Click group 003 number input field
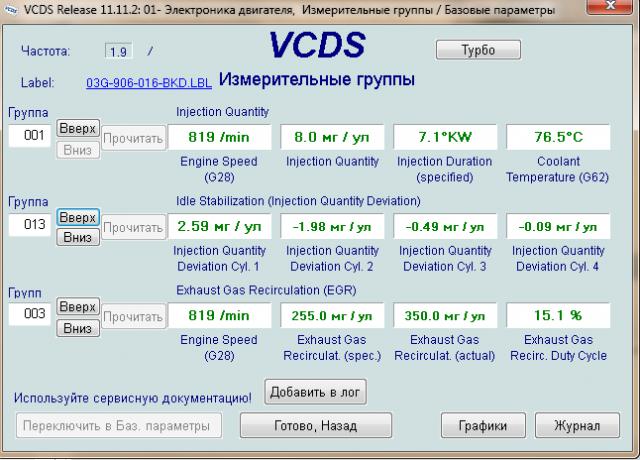This screenshot has width=640, height=460. 30,314
